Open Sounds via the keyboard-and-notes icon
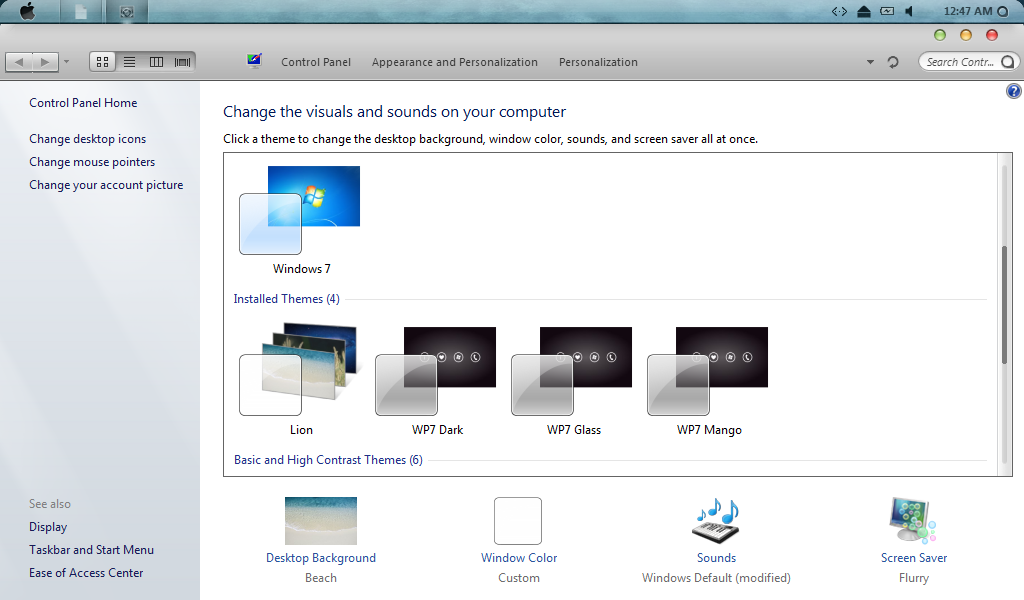This screenshot has height=600, width=1024. pyautogui.click(x=716, y=521)
